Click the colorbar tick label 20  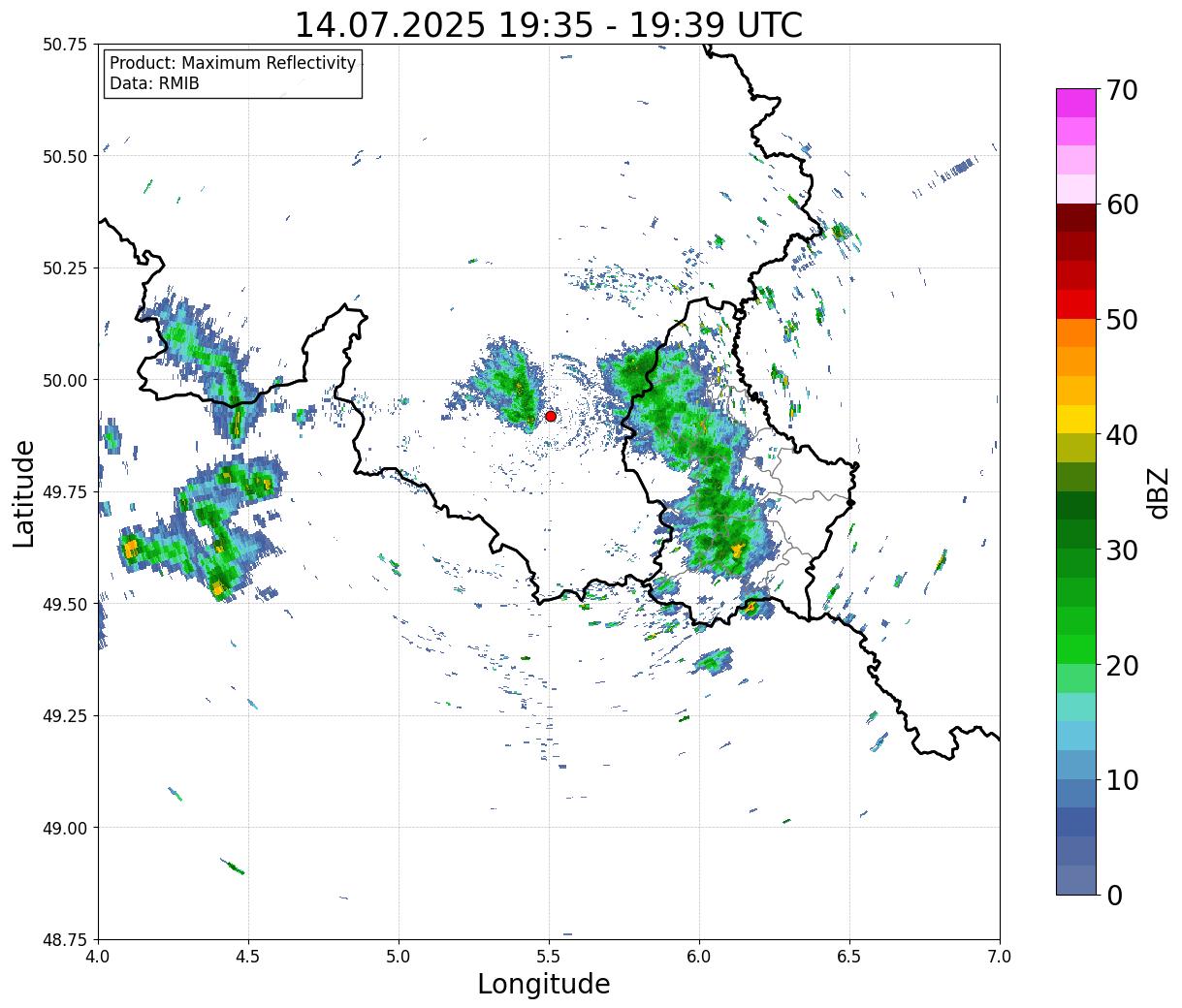1122,666
